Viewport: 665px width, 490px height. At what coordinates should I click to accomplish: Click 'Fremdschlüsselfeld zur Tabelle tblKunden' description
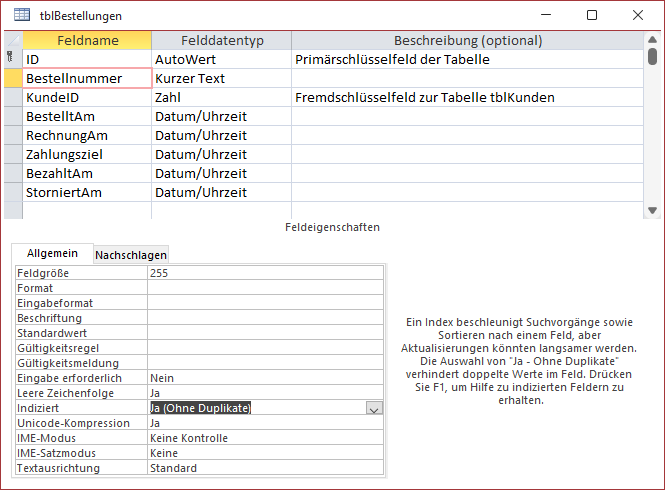pyautogui.click(x=467, y=98)
